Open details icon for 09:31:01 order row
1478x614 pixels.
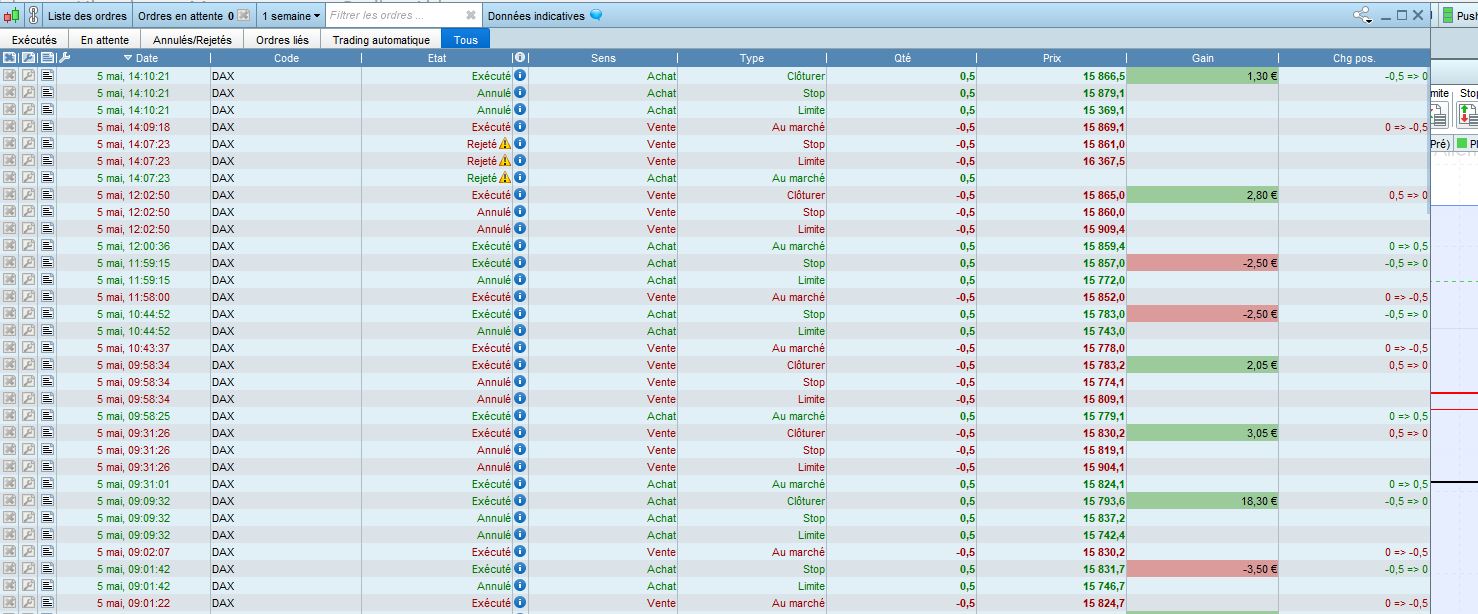[x=47, y=484]
